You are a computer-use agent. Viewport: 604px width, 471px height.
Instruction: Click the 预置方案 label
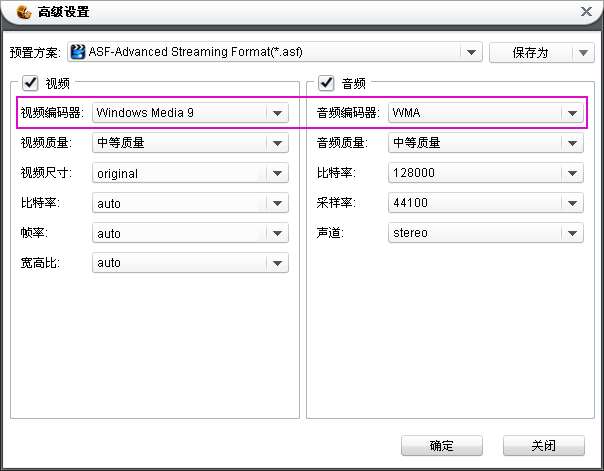pyautogui.click(x=35, y=52)
